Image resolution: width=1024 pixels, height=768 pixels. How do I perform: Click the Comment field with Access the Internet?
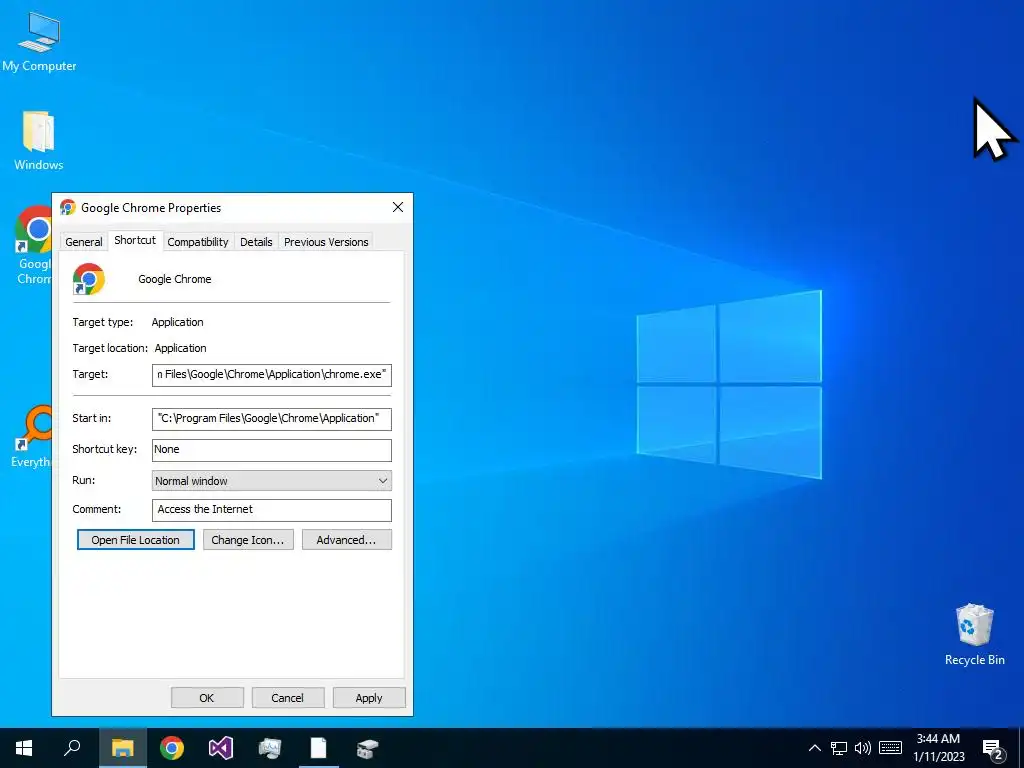click(272, 510)
